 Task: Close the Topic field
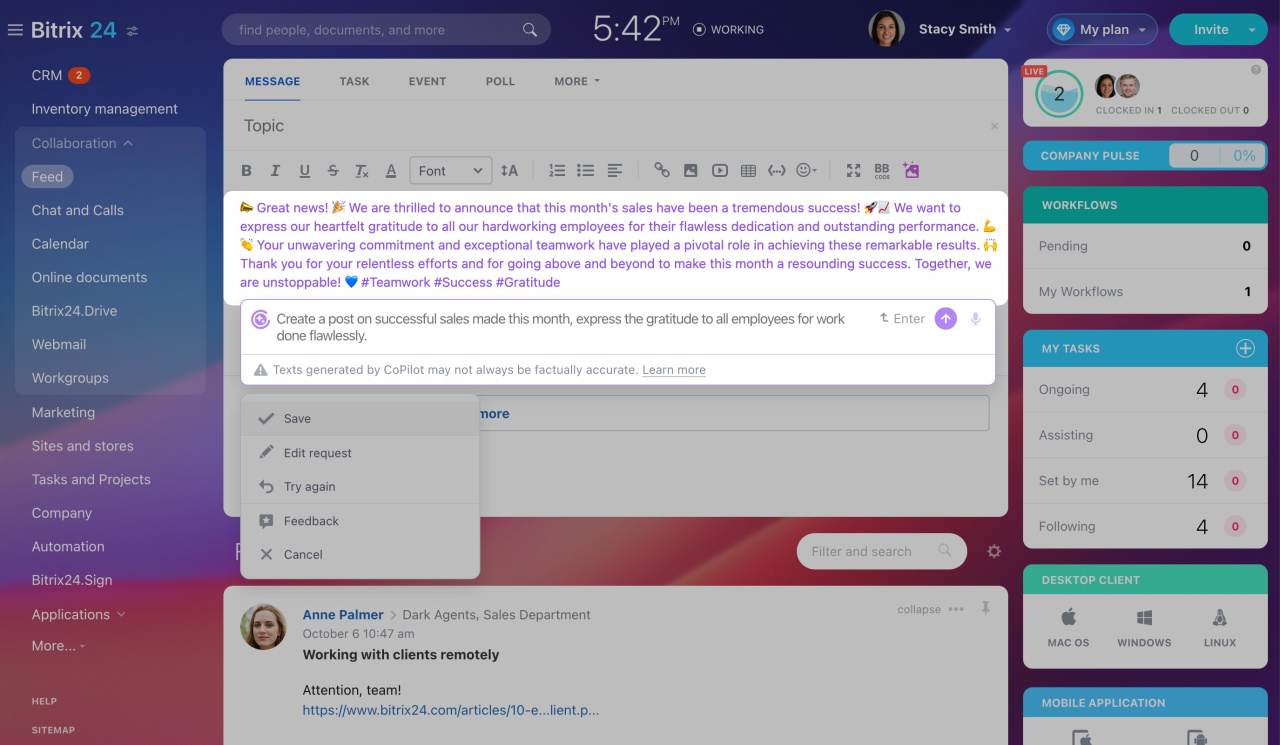click(994, 126)
